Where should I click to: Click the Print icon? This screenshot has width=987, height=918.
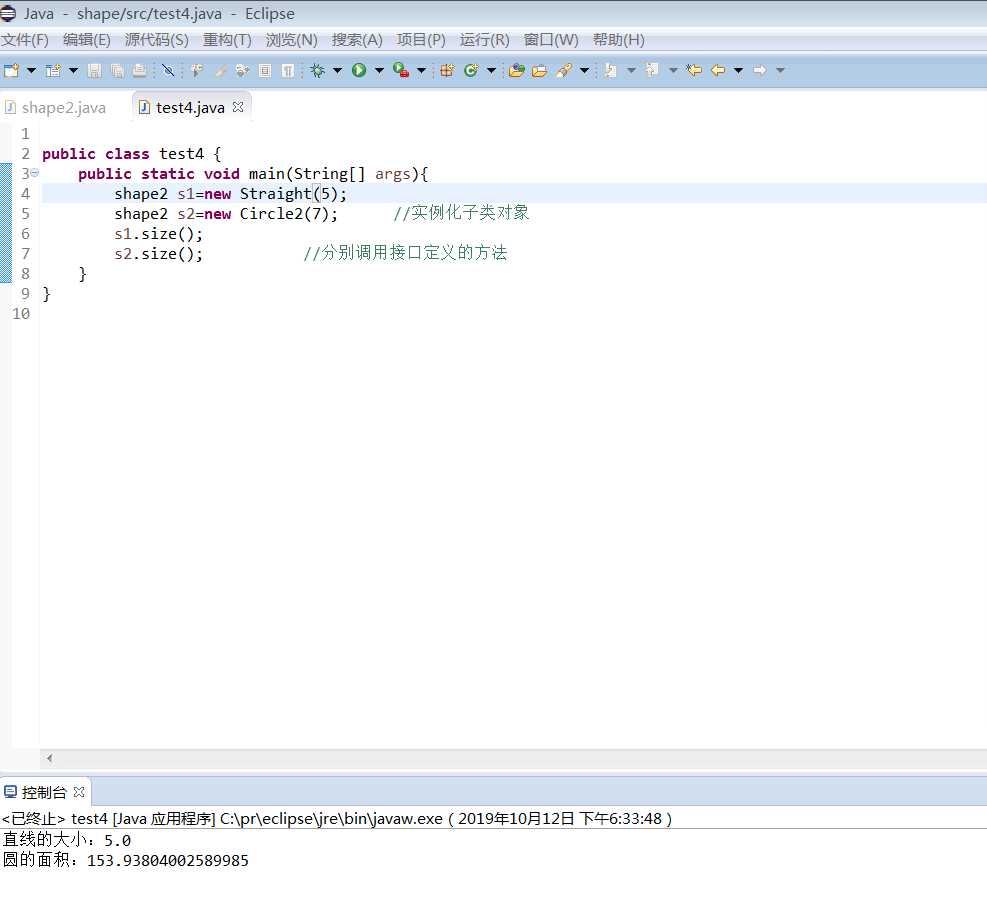coord(139,71)
